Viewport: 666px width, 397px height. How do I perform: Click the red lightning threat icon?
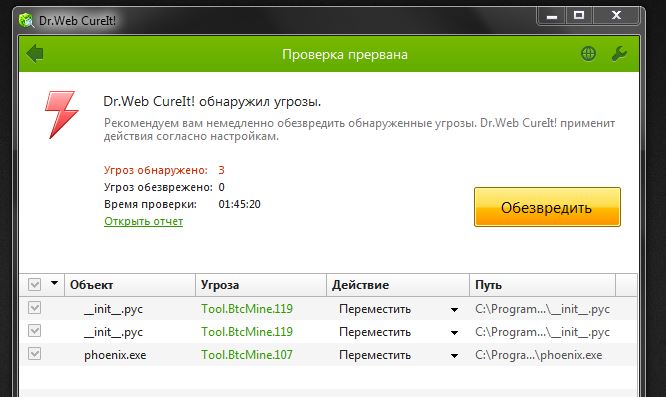tap(62, 115)
